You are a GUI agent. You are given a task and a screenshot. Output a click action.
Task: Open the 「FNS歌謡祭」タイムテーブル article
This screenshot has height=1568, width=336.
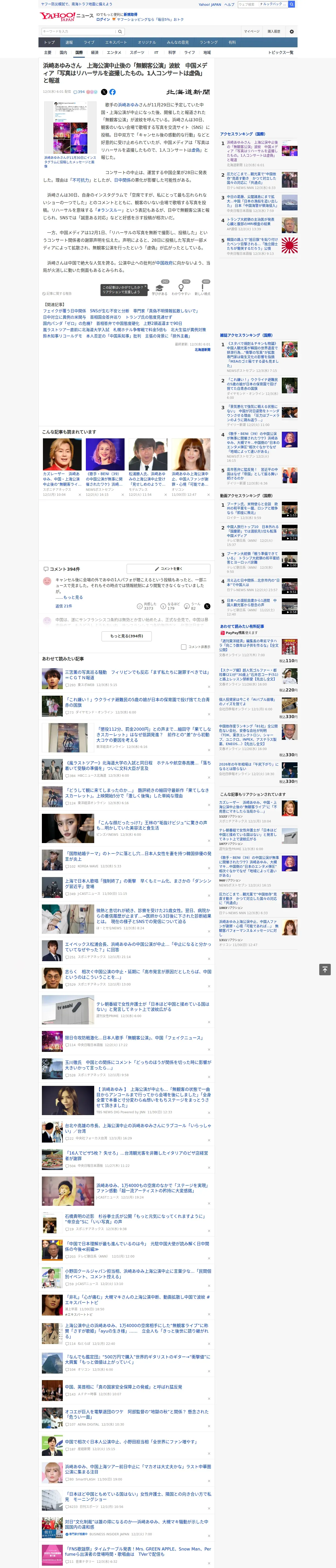pos(138,1552)
